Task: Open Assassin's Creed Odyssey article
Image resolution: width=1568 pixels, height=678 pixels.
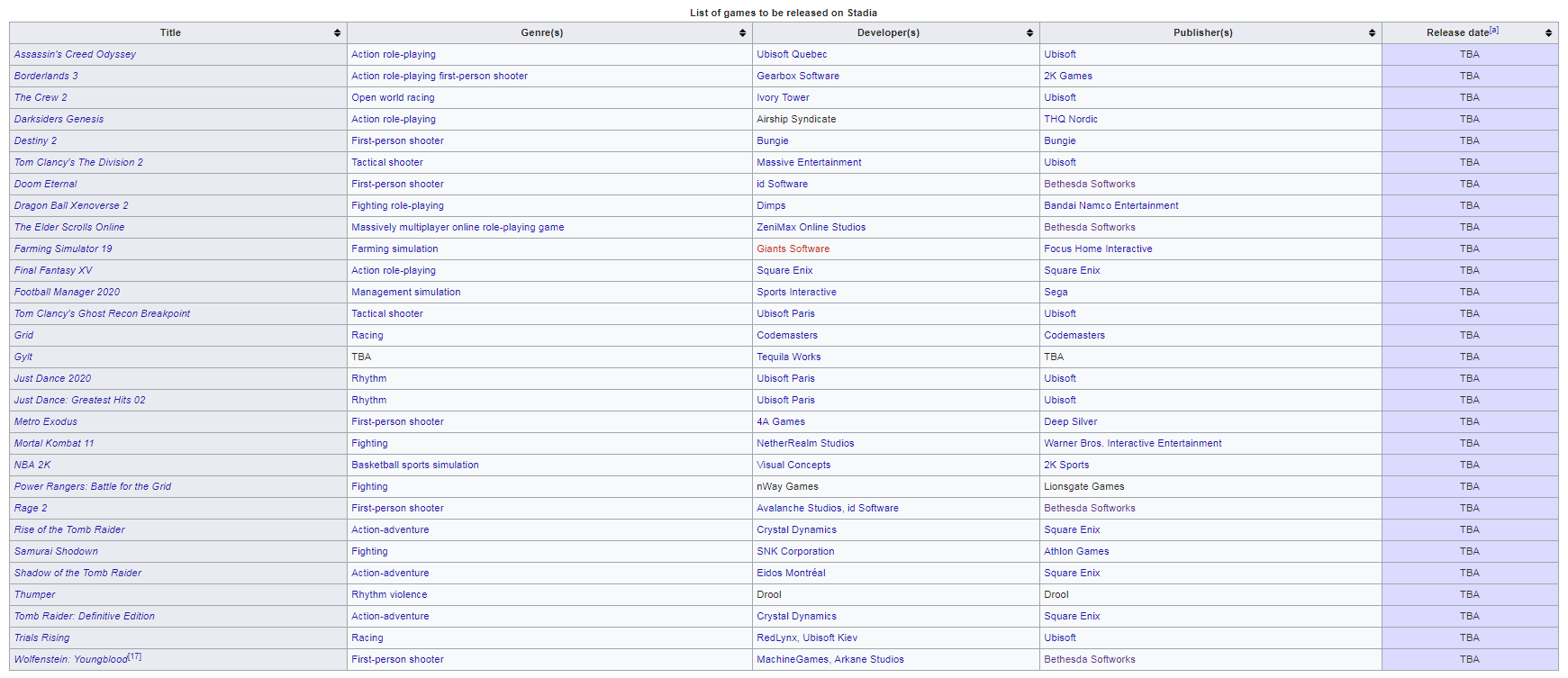Action: pyautogui.click(x=75, y=54)
